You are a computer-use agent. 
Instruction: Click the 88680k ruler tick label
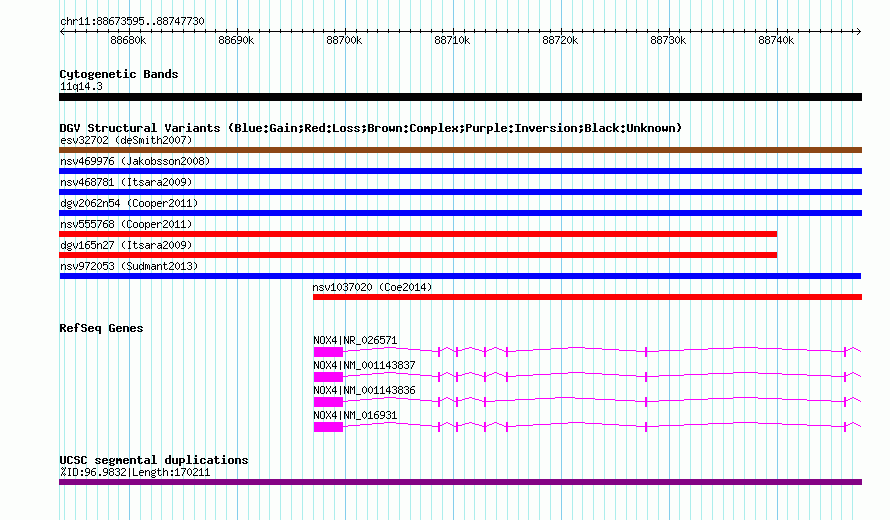click(x=128, y=40)
